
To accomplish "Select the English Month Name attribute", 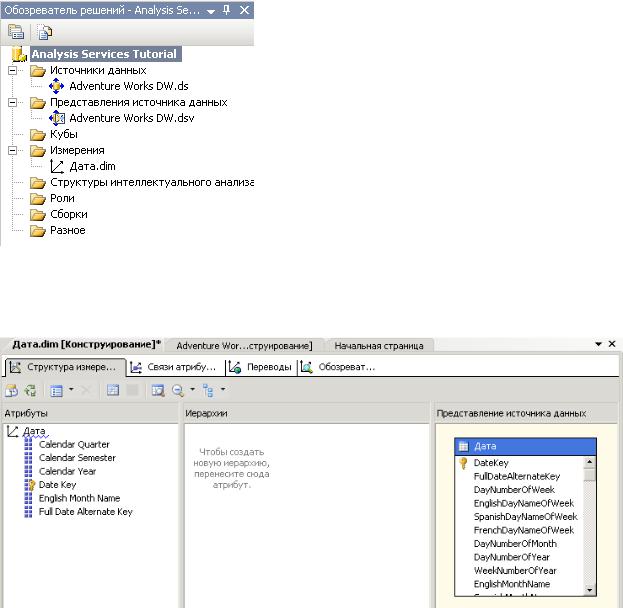I will [79, 498].
